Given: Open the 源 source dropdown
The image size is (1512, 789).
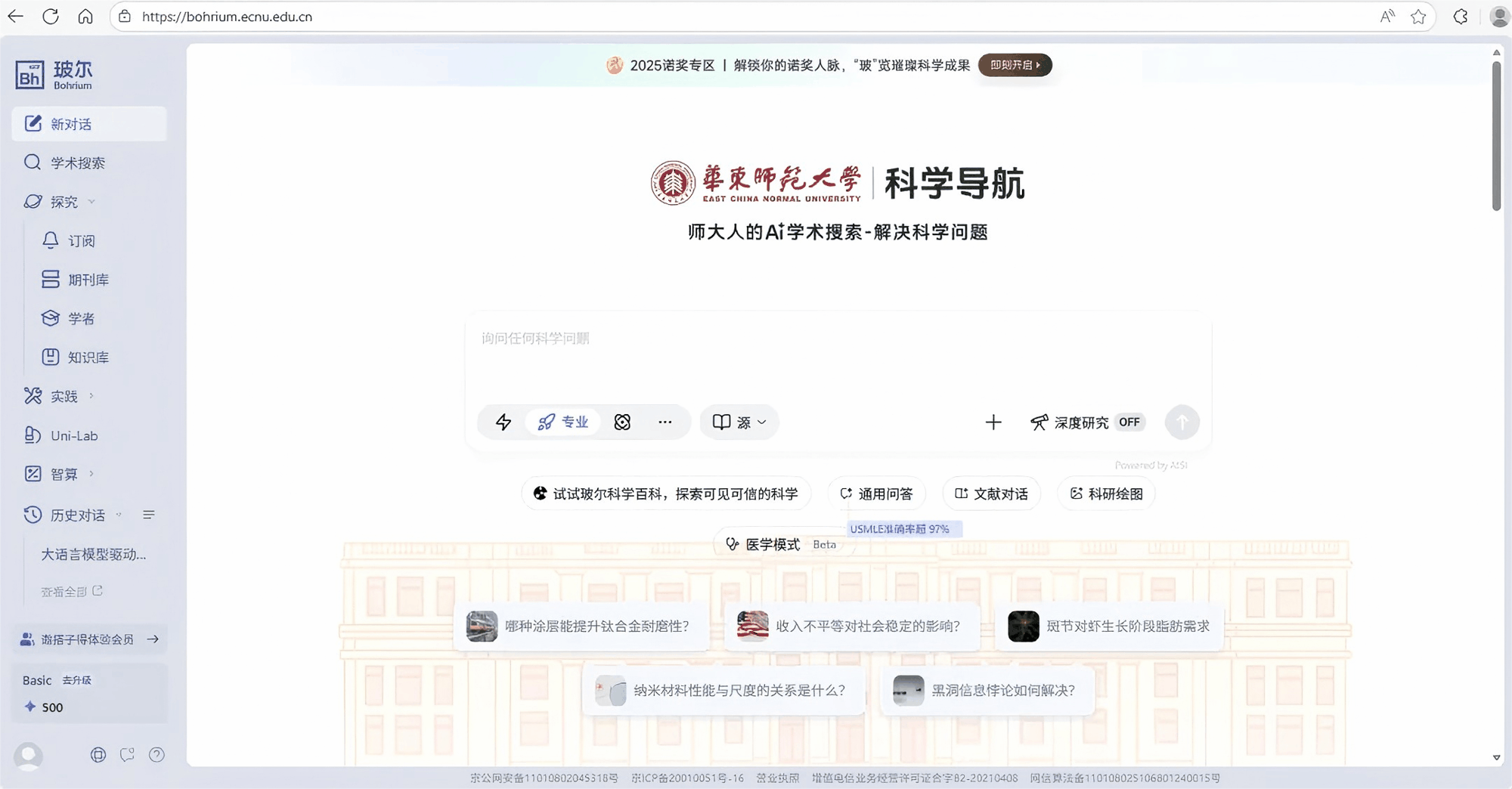Looking at the screenshot, I should pos(739,422).
